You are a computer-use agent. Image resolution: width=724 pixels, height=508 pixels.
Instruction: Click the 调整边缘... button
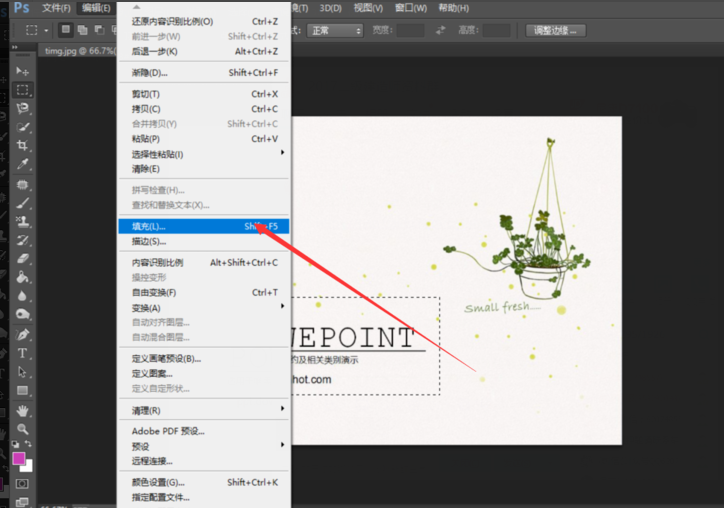(564, 31)
